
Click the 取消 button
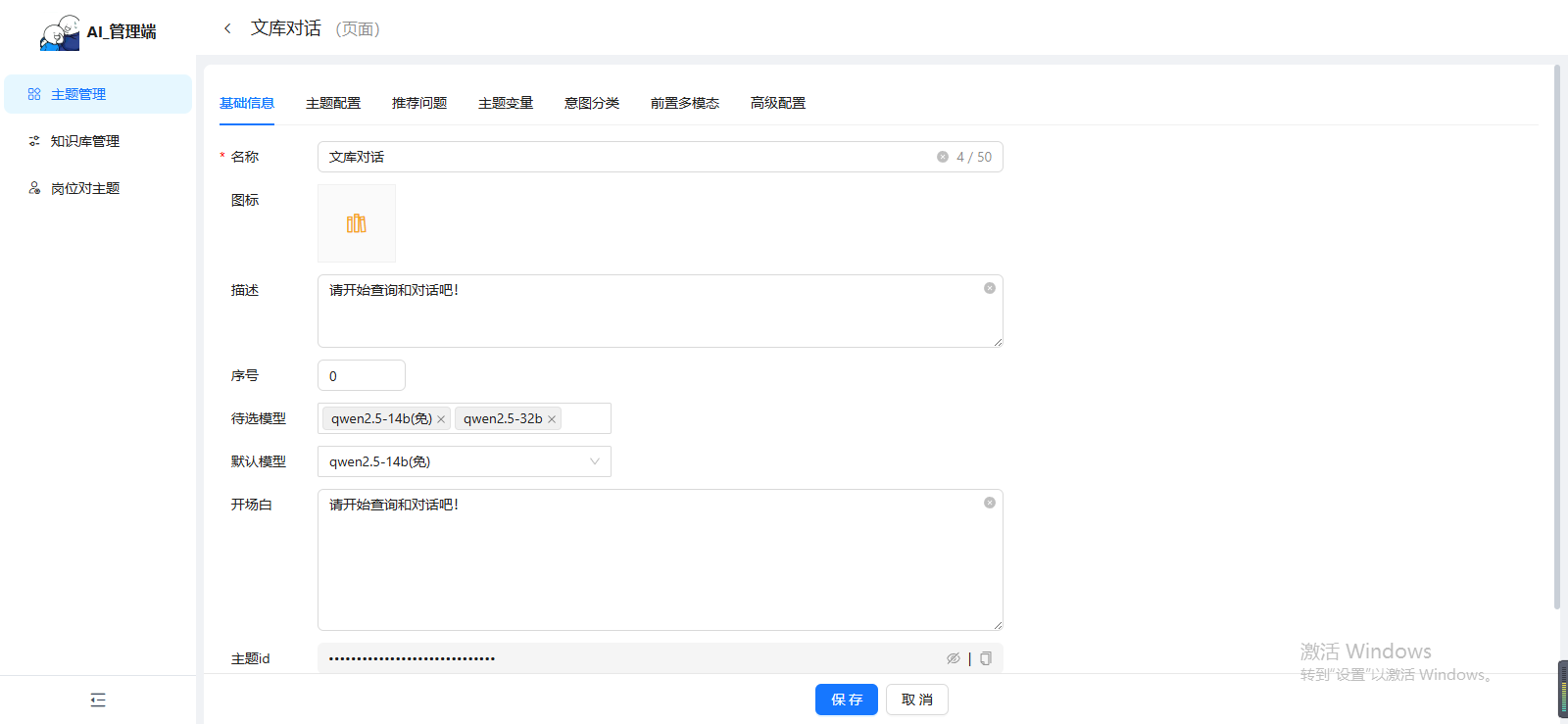coord(916,700)
